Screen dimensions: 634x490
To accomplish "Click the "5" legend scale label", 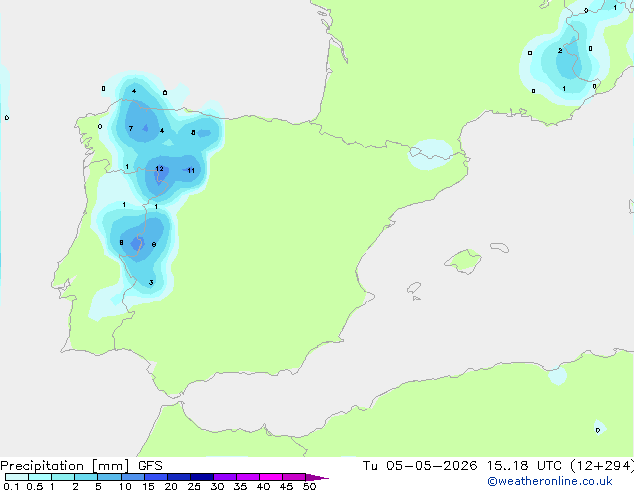I will tap(98, 486).
